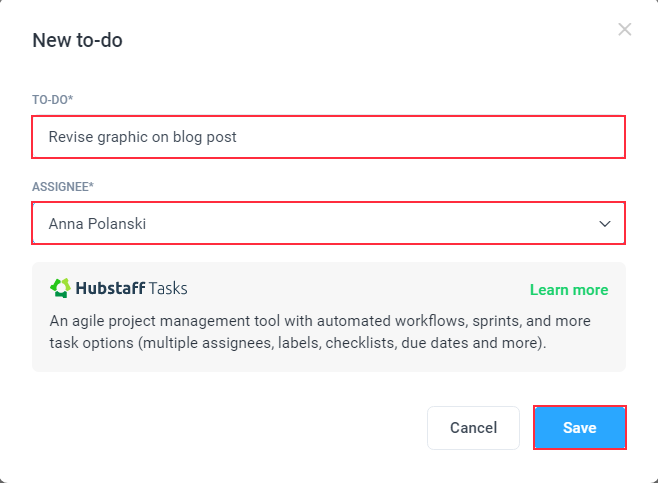Image resolution: width=658 pixels, height=483 pixels.
Task: Select the 'Anna Polanski' name text
Action: point(97,224)
